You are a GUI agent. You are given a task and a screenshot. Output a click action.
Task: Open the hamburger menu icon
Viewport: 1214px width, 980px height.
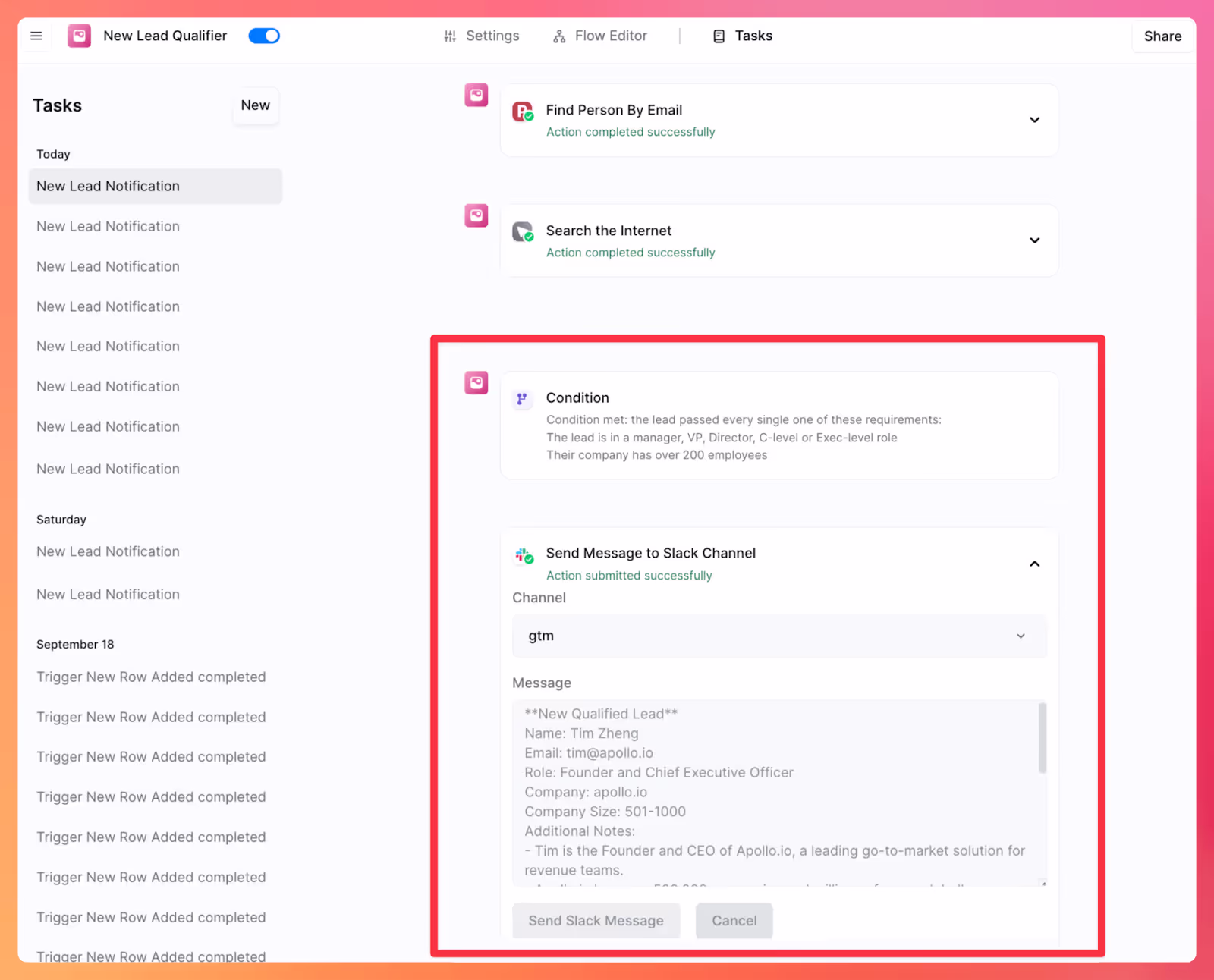[36, 36]
